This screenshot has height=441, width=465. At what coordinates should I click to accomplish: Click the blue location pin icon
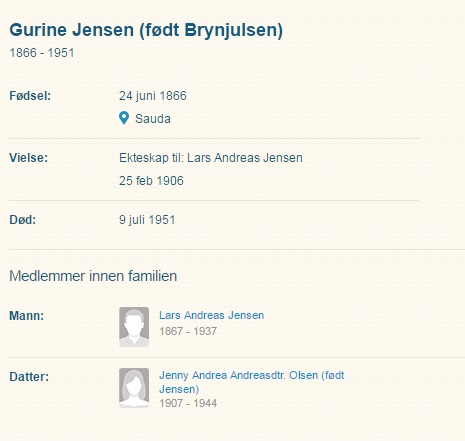pyautogui.click(x=124, y=118)
